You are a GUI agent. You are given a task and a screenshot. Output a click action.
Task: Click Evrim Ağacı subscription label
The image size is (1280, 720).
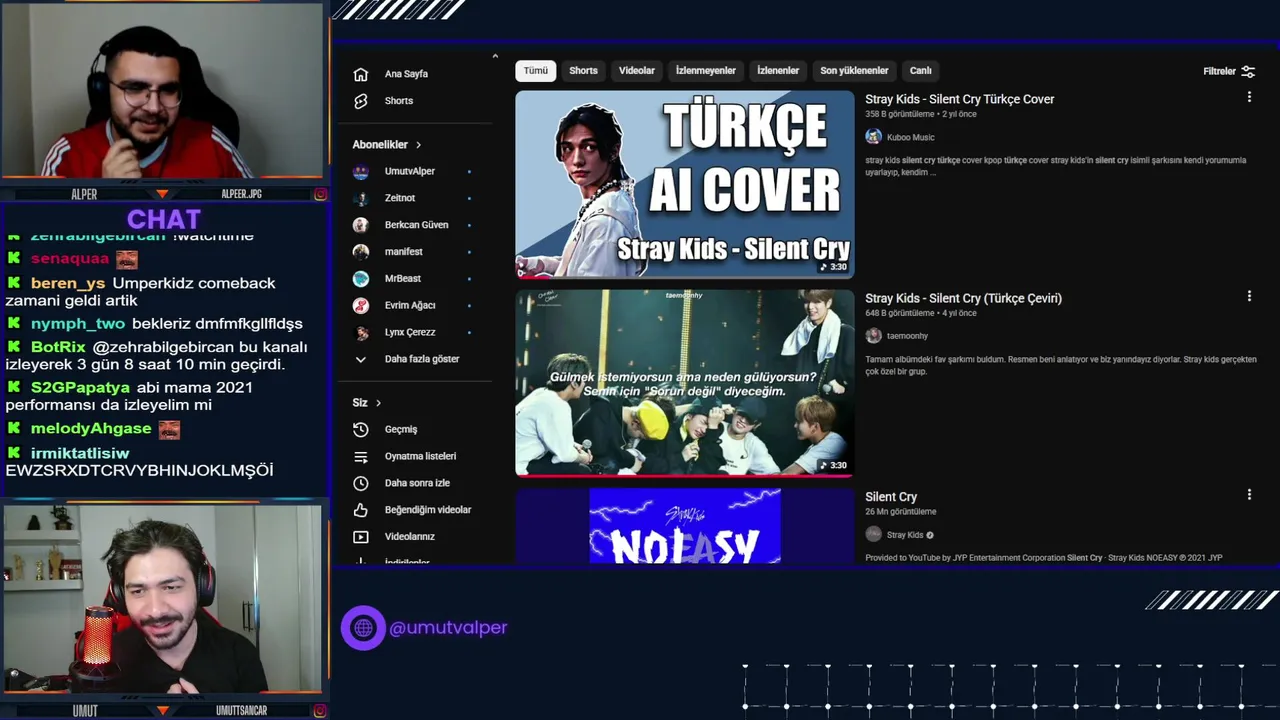410,305
